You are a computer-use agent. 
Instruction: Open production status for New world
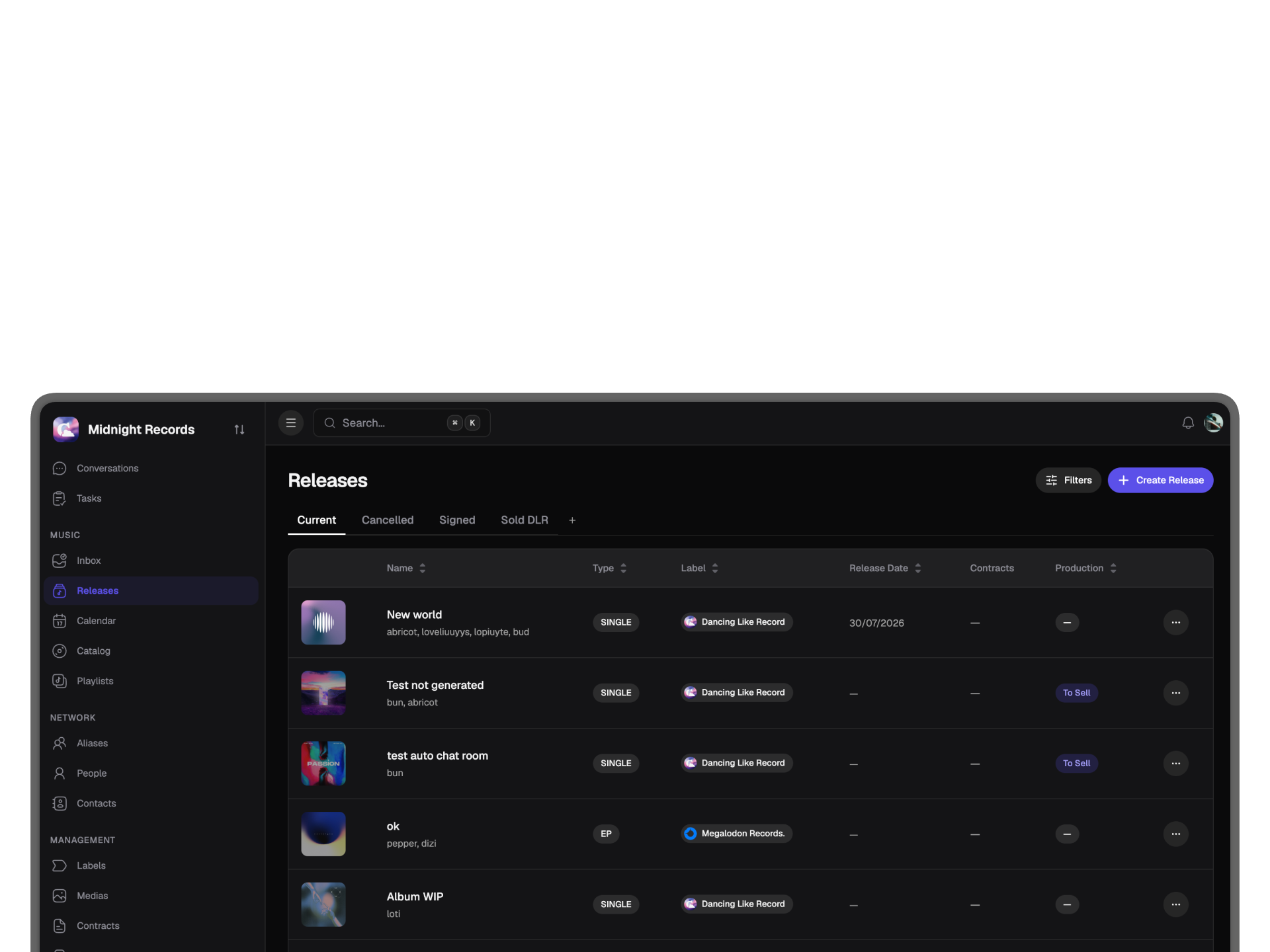pyautogui.click(x=1067, y=623)
